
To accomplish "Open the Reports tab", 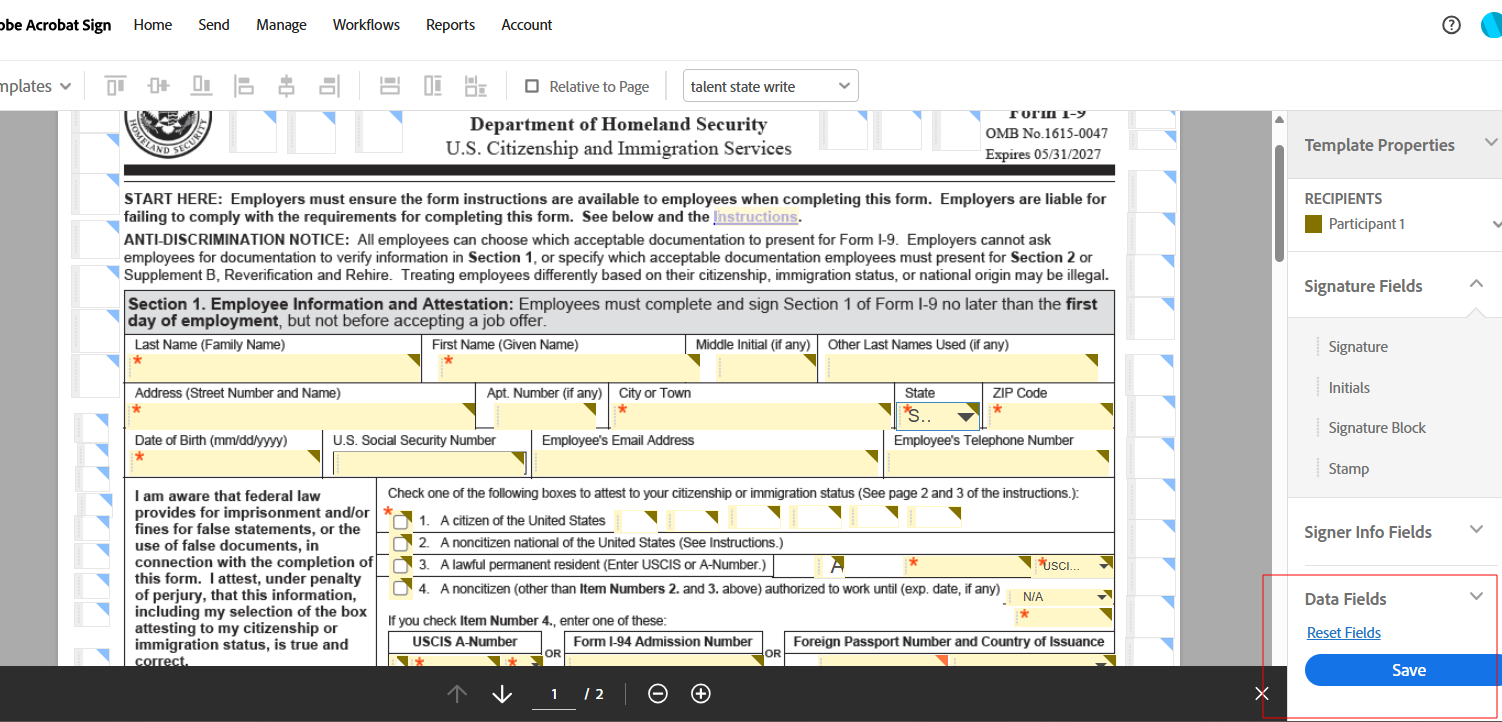I will tap(450, 25).
